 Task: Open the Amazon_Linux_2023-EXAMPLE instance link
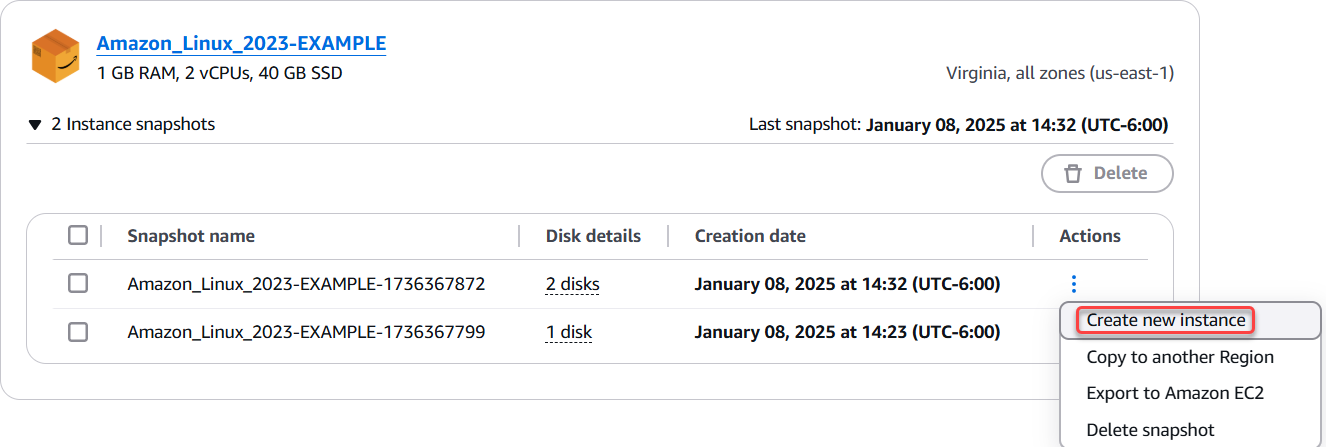point(241,43)
